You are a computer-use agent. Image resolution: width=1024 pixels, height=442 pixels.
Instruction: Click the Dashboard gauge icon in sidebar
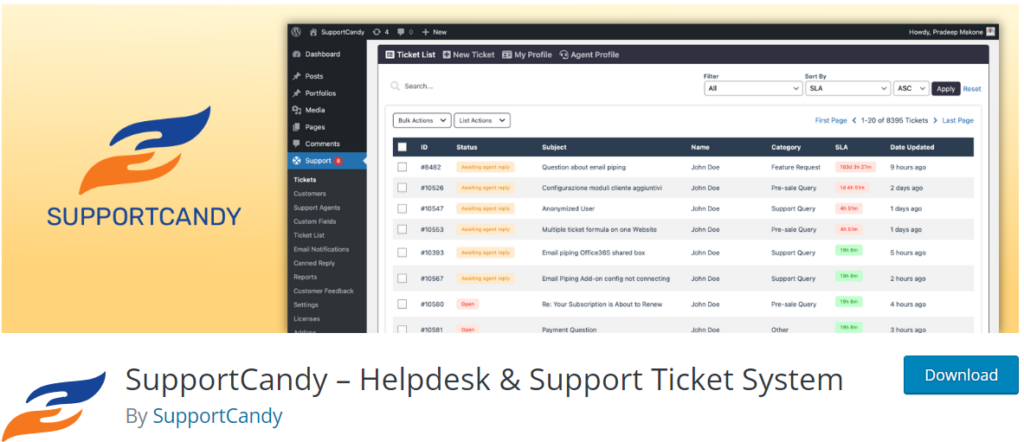click(297, 54)
